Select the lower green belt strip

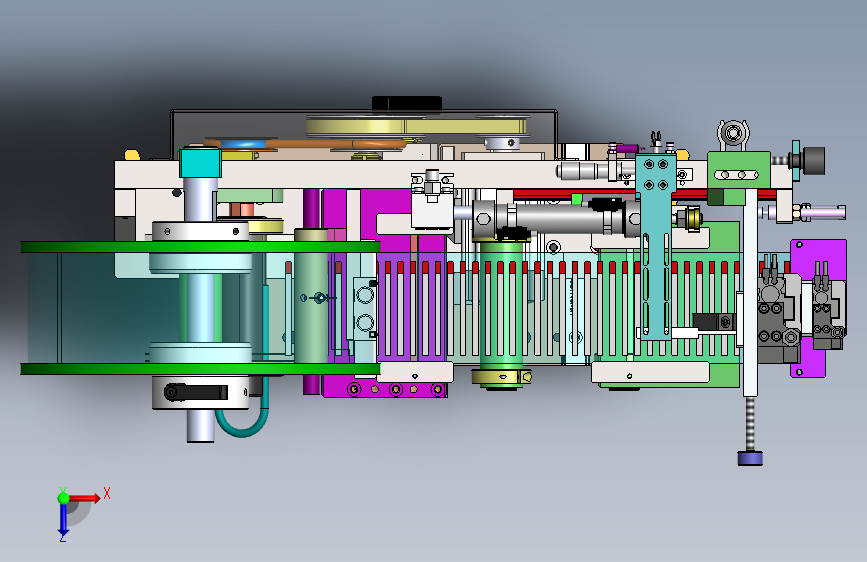click(x=200, y=369)
